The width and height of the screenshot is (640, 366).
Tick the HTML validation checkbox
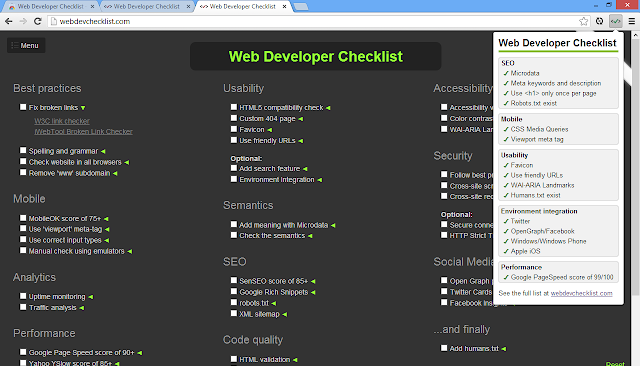click(x=233, y=359)
